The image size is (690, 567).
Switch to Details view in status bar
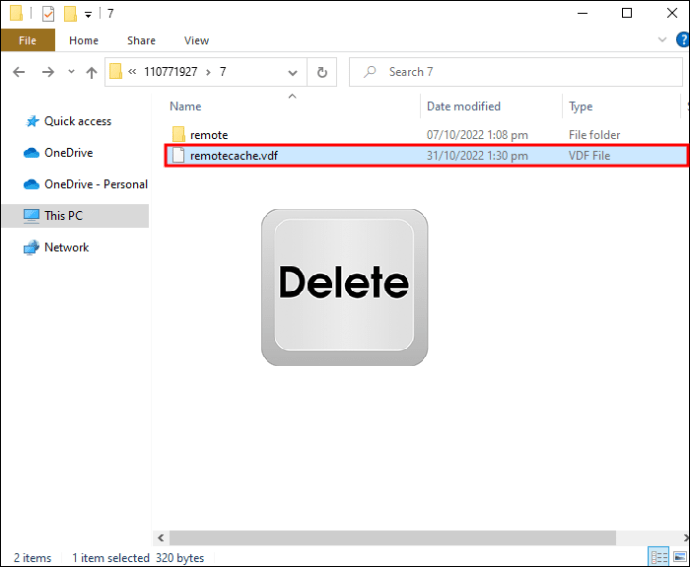(x=659, y=557)
